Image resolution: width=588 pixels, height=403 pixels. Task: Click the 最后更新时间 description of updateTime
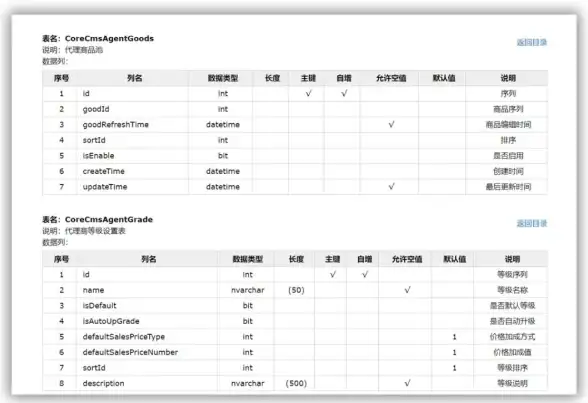click(508, 187)
